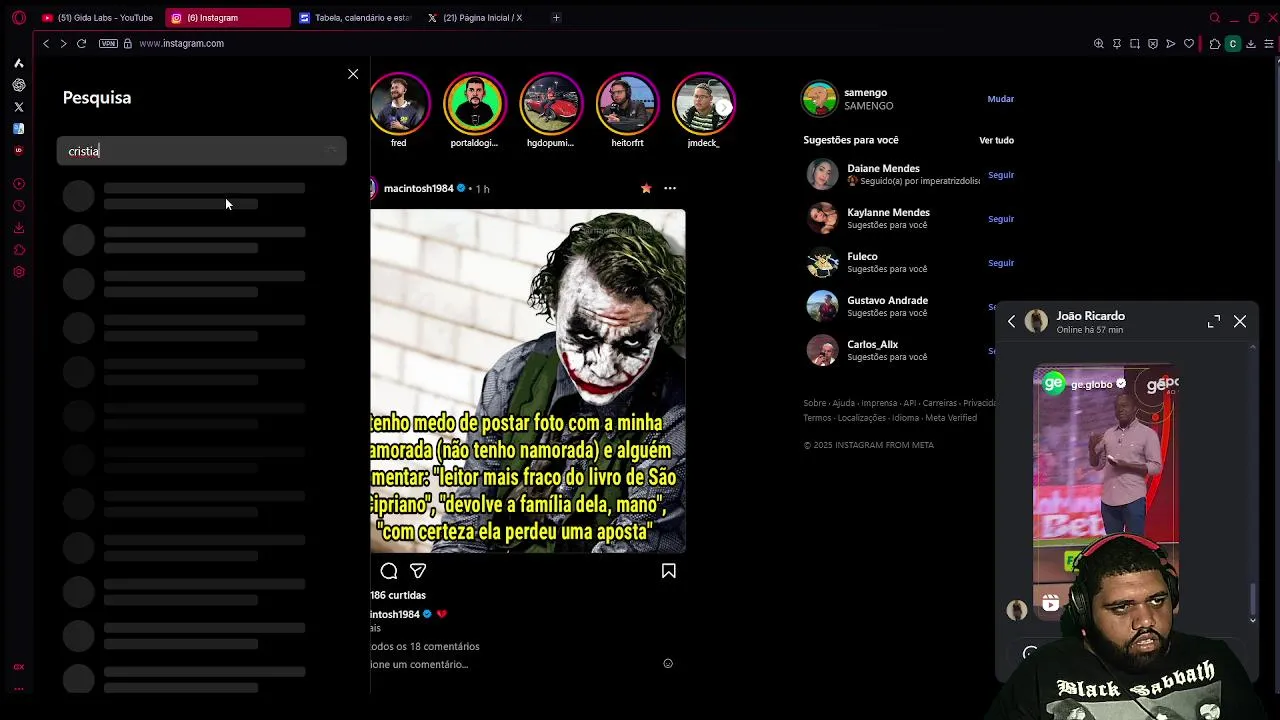Open Downloads icon in the sidebar
The width and height of the screenshot is (1280, 720).
coord(18,228)
